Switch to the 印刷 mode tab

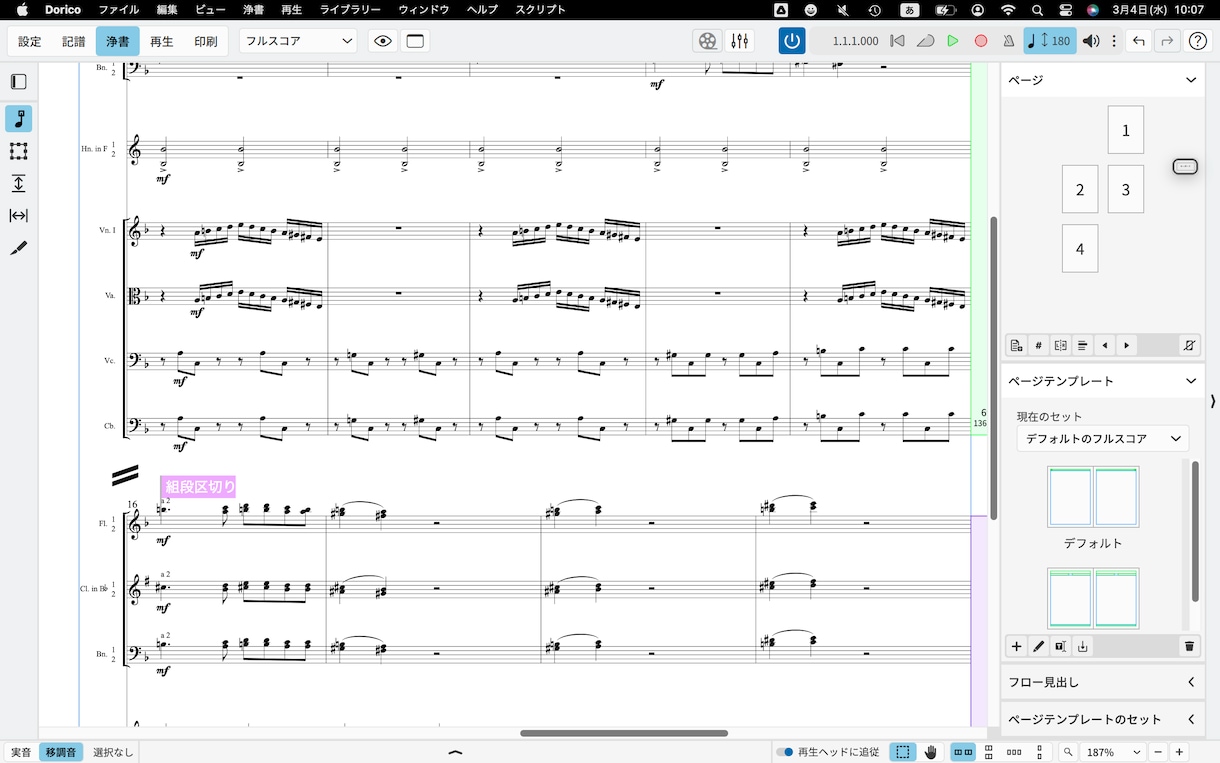(x=205, y=41)
